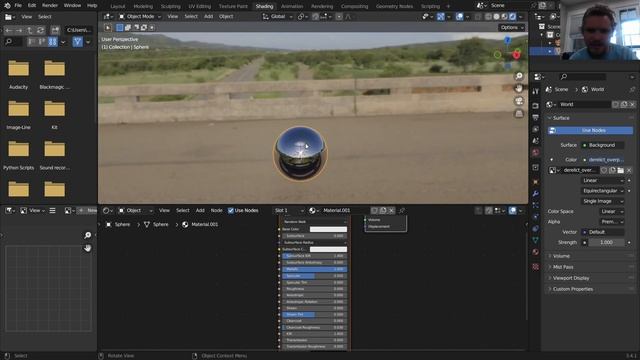The width and height of the screenshot is (640, 360).
Task: Toggle viewport overlays button
Action: tap(459, 17)
